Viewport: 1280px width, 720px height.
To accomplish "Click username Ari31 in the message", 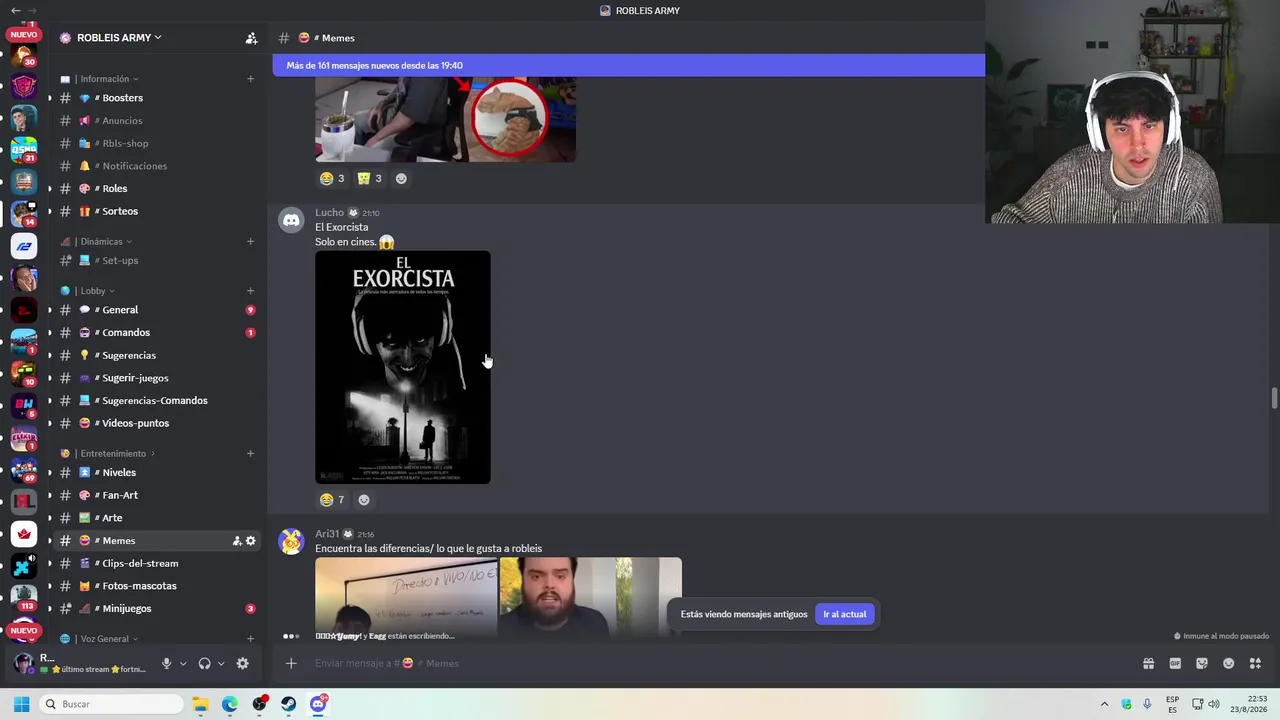I will click(x=327, y=534).
